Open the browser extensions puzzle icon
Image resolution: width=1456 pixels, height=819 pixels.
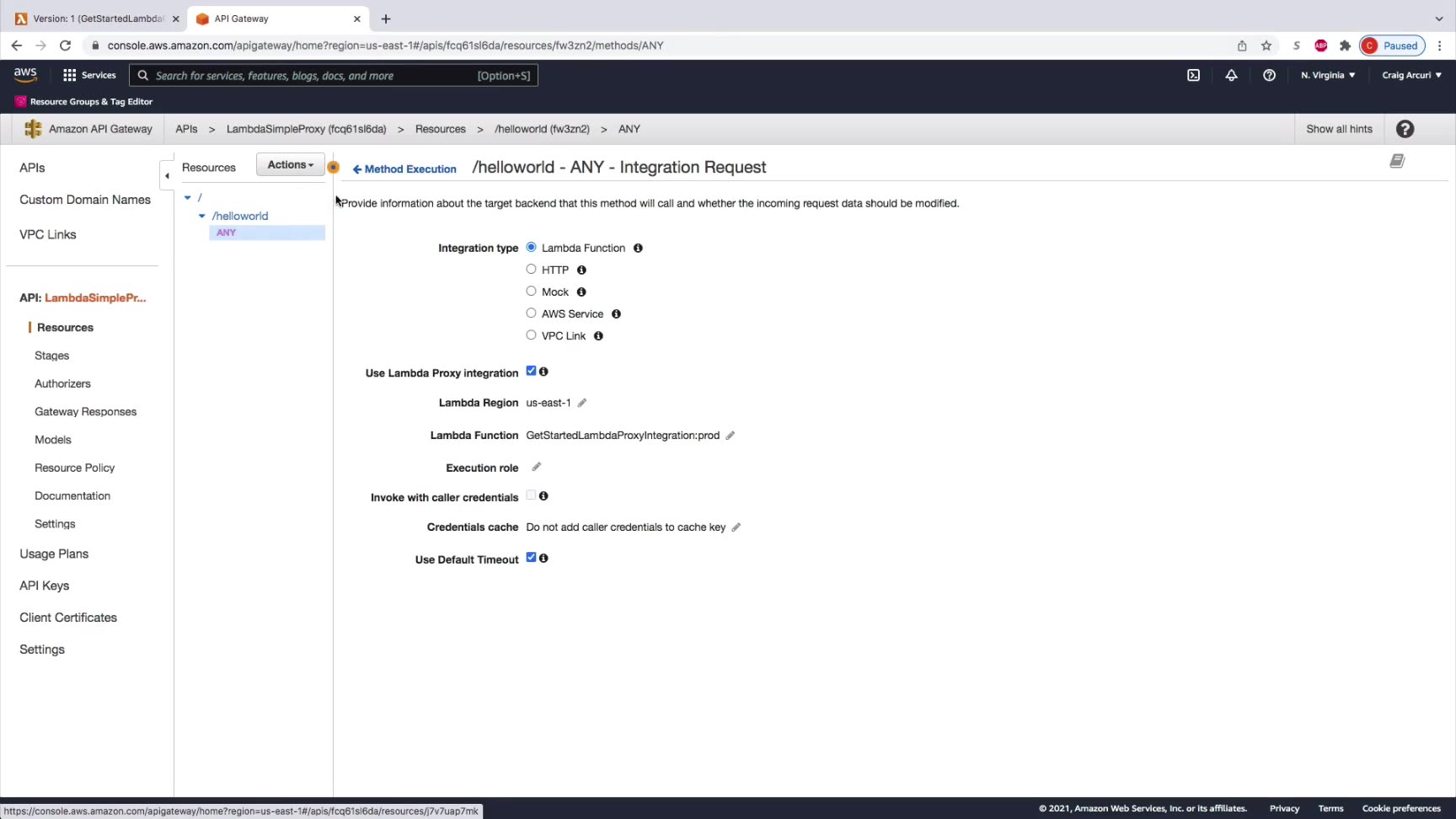1345,45
